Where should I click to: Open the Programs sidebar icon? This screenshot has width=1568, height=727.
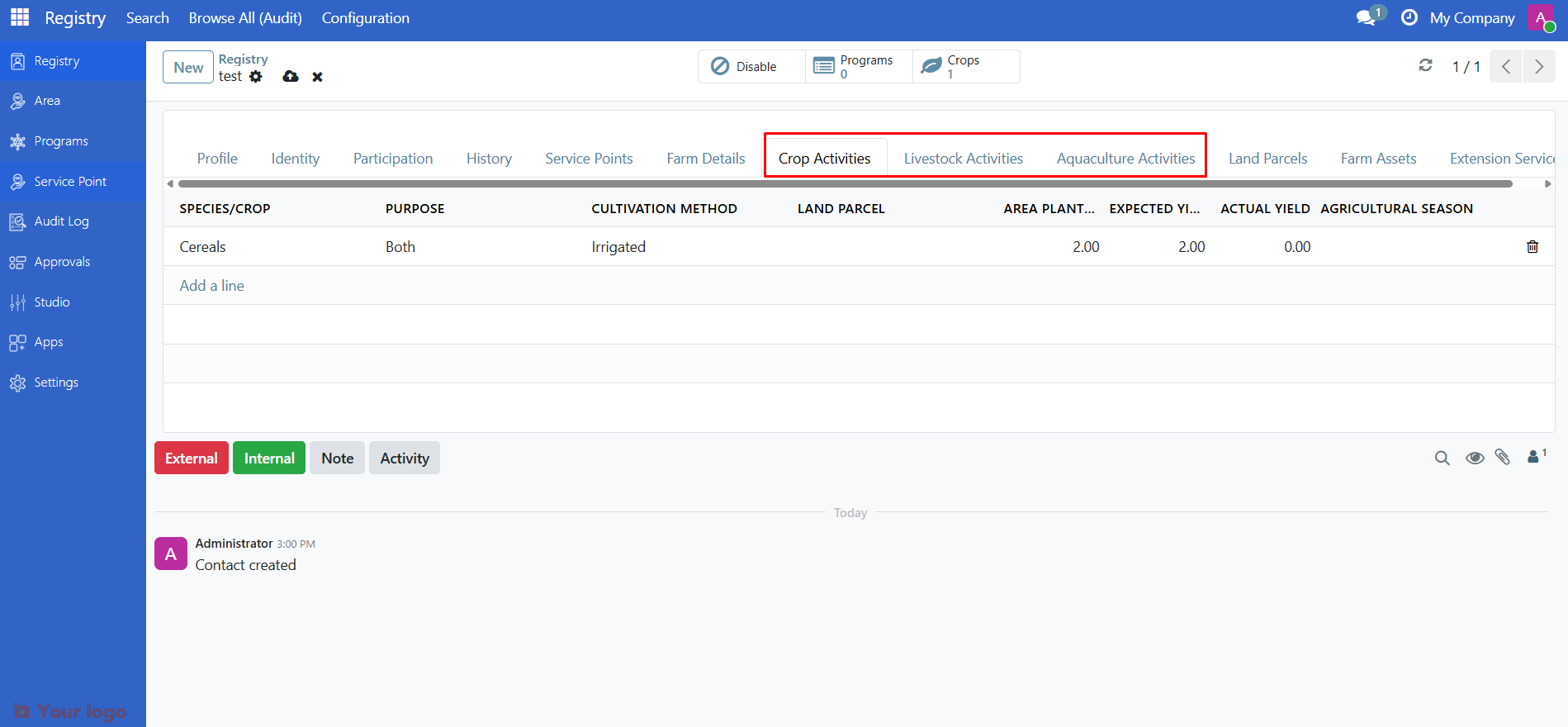[x=17, y=141]
